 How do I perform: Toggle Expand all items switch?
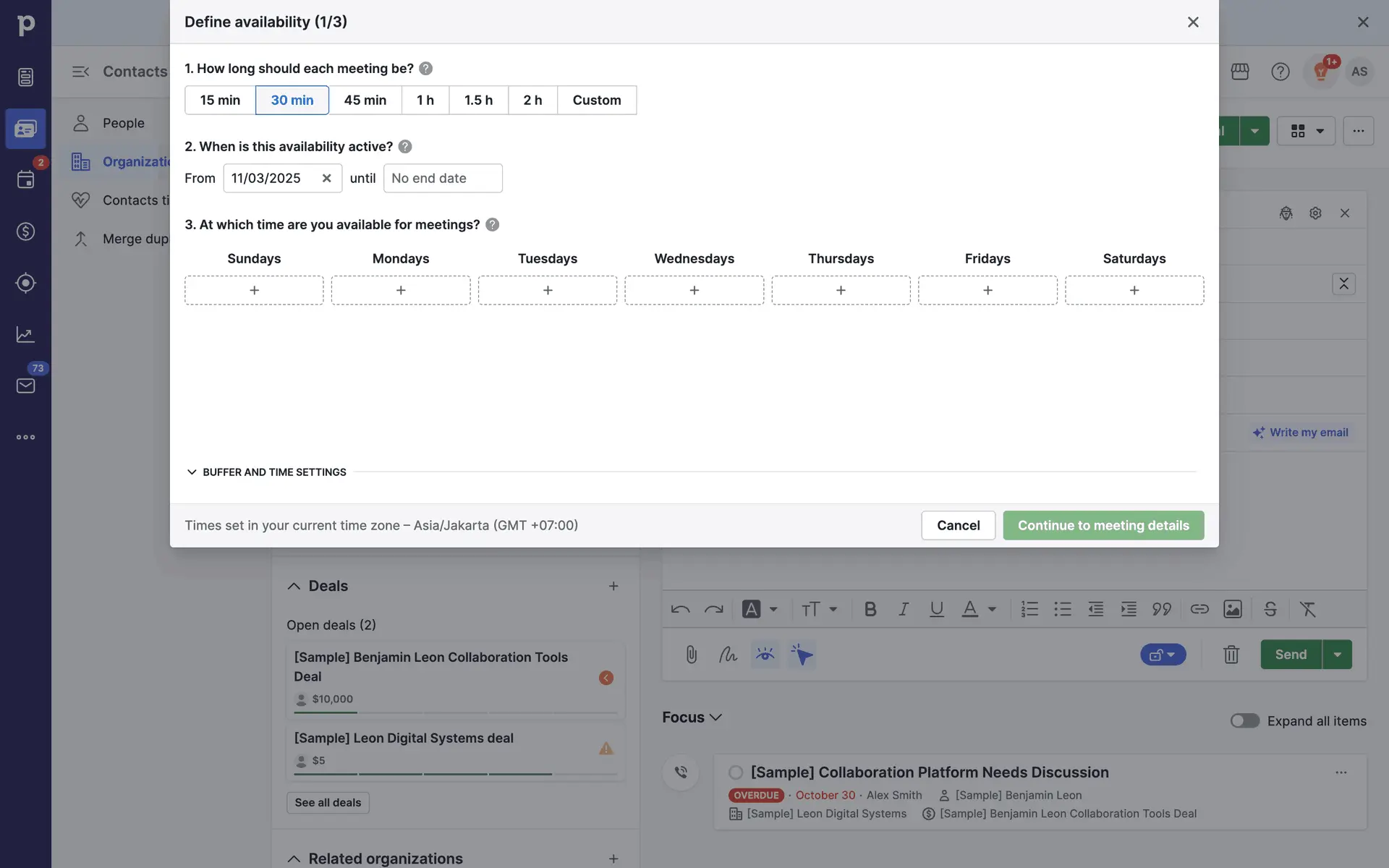(x=1244, y=720)
